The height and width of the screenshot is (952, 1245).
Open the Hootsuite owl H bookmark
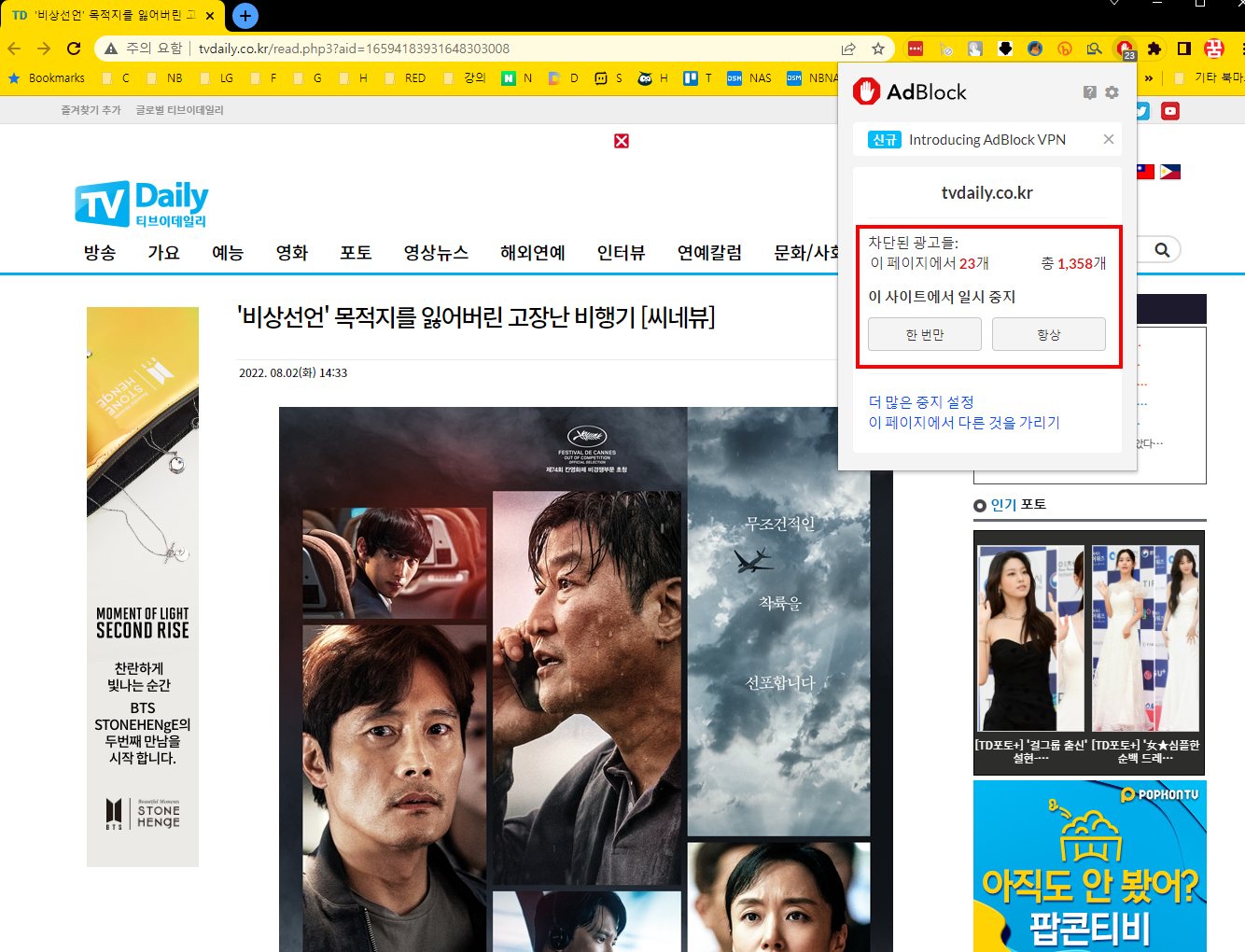pyautogui.click(x=652, y=78)
